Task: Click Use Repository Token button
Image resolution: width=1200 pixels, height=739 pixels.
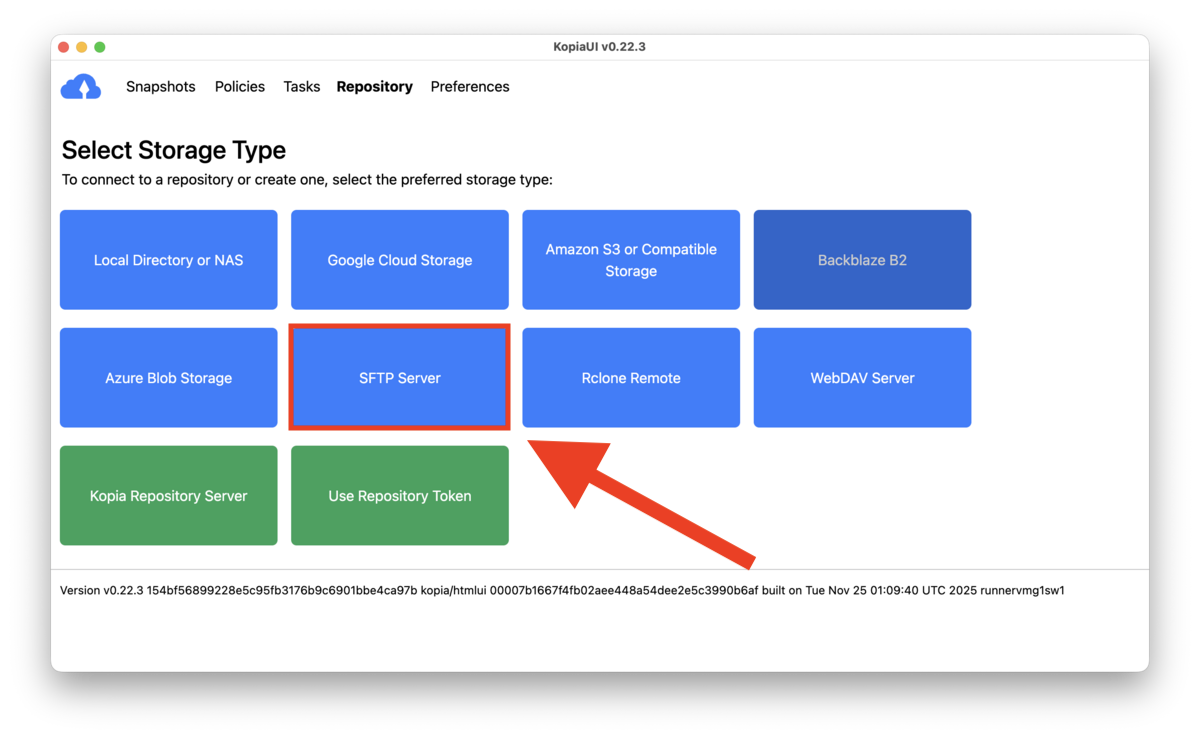Action: pos(400,496)
